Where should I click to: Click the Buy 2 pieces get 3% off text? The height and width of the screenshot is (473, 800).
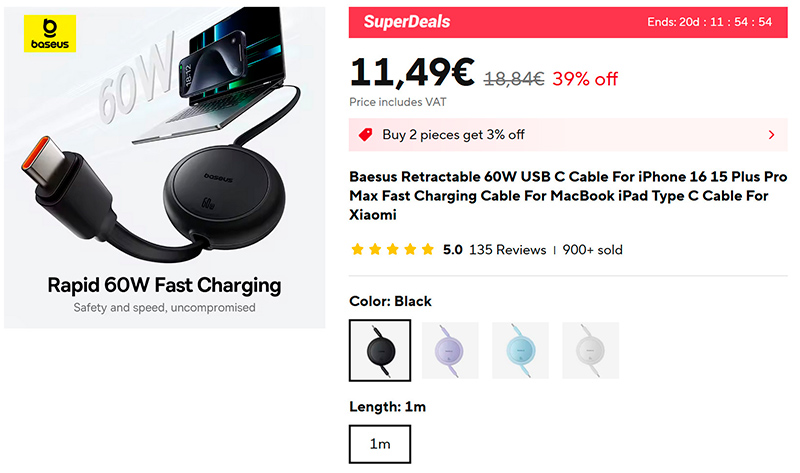point(453,134)
